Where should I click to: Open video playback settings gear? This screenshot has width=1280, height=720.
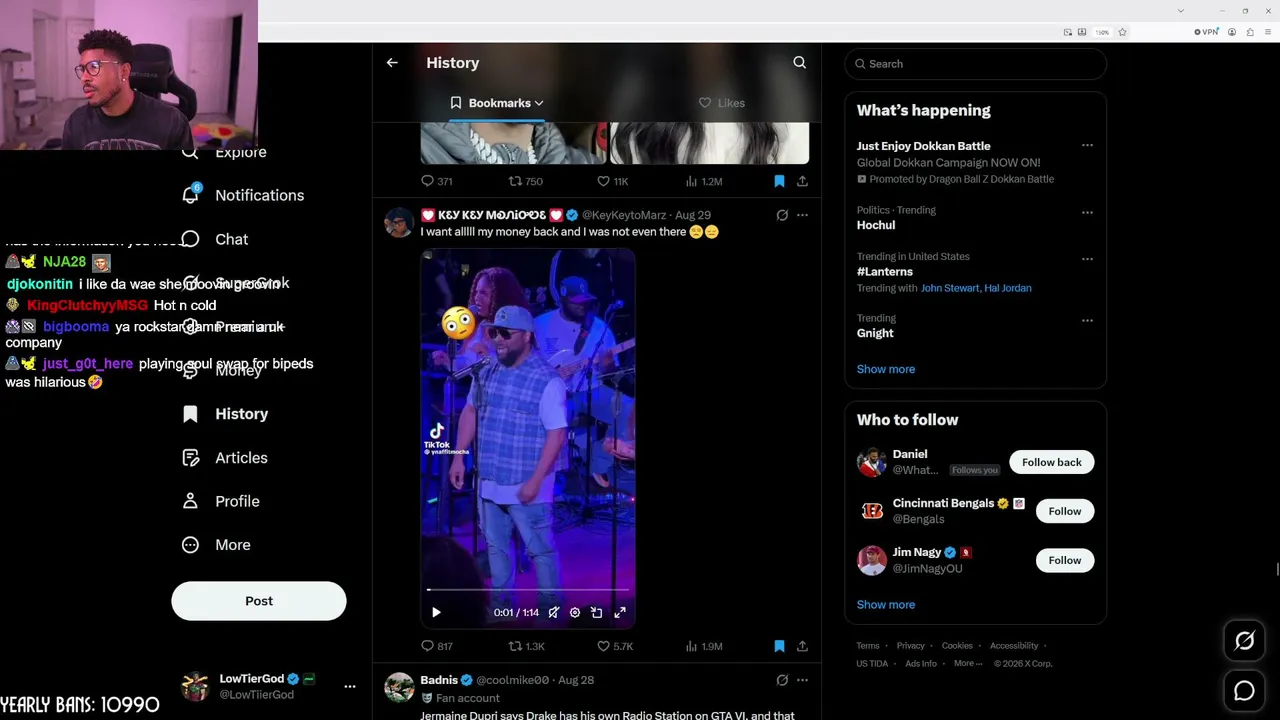575,612
